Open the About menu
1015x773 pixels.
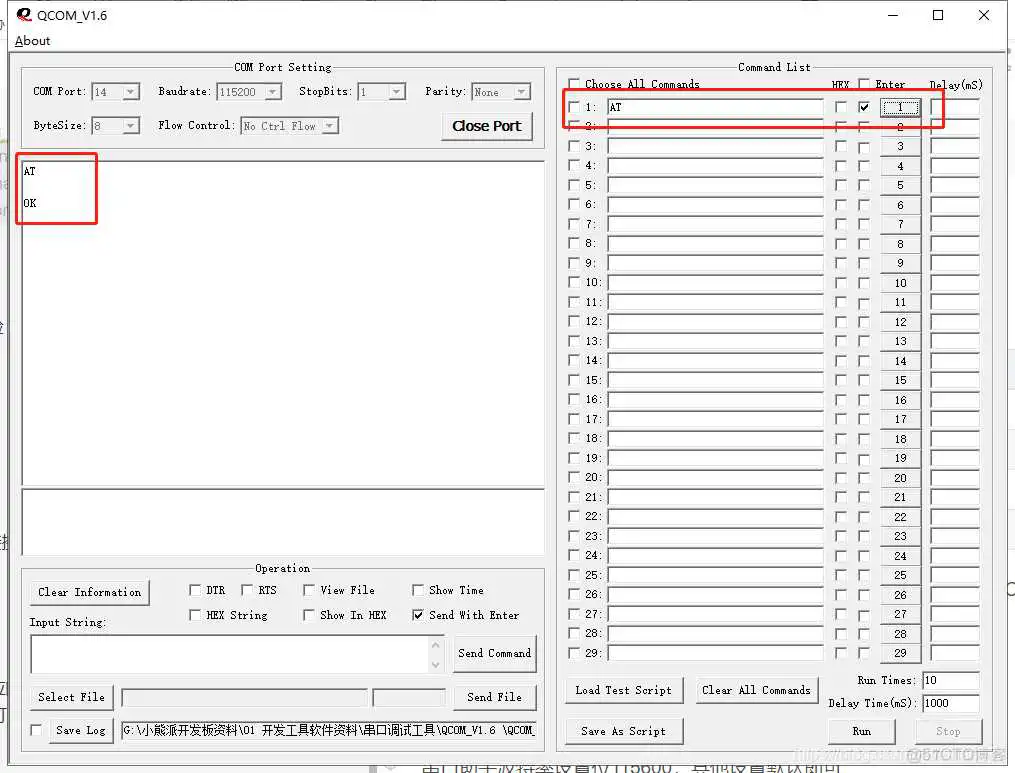32,41
